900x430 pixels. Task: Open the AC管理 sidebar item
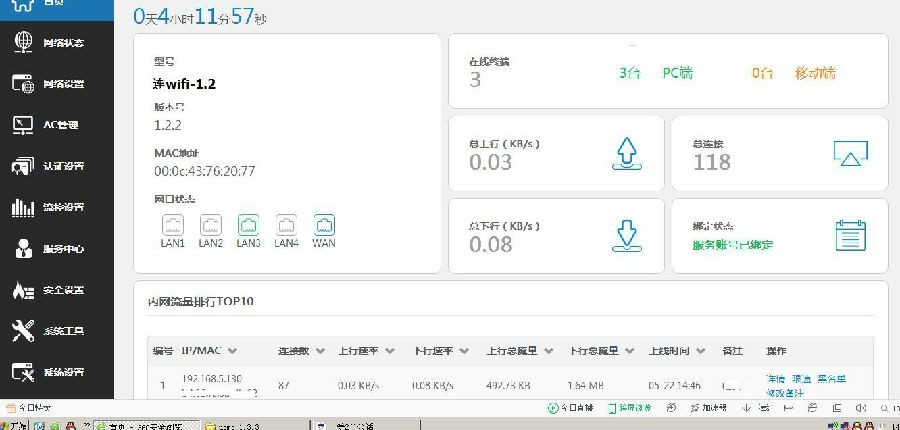click(x=56, y=125)
